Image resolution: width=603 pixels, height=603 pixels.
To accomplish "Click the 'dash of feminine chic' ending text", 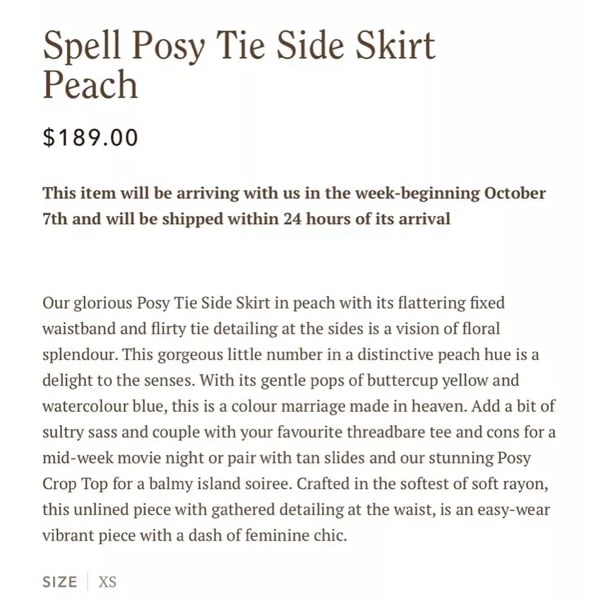I will point(267,535).
